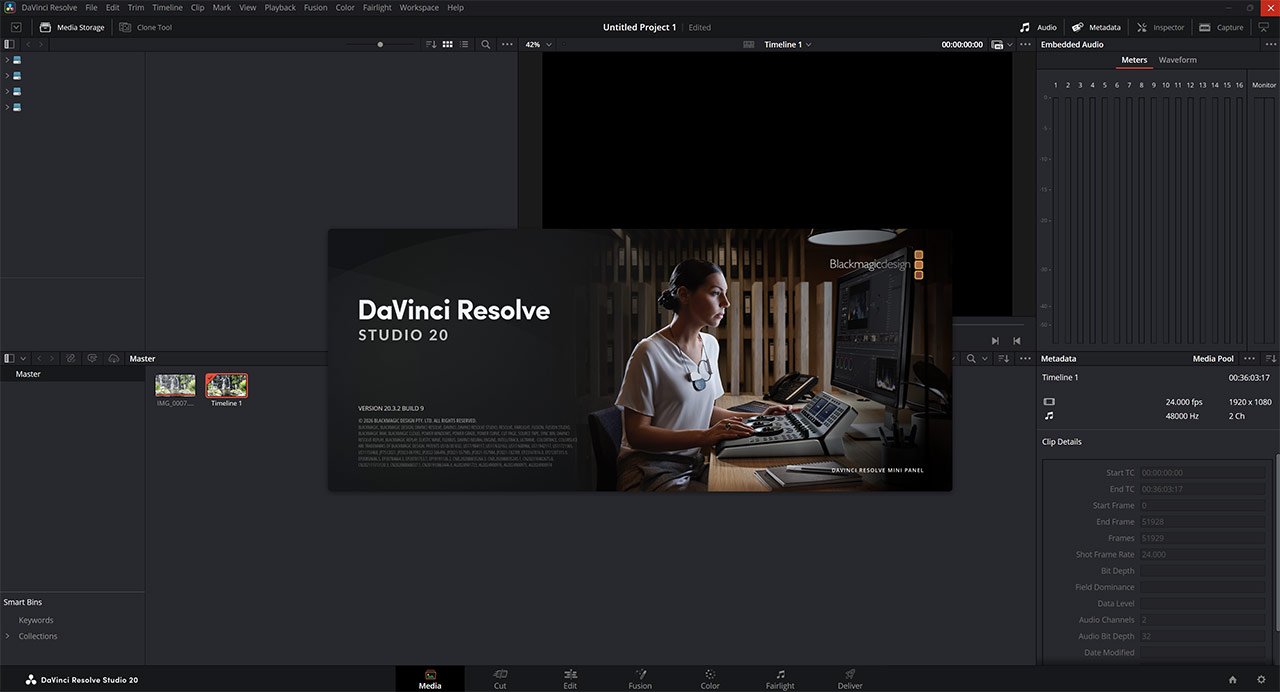The height and width of the screenshot is (692, 1280).
Task: Switch storage browser to list view
Action: point(464,44)
